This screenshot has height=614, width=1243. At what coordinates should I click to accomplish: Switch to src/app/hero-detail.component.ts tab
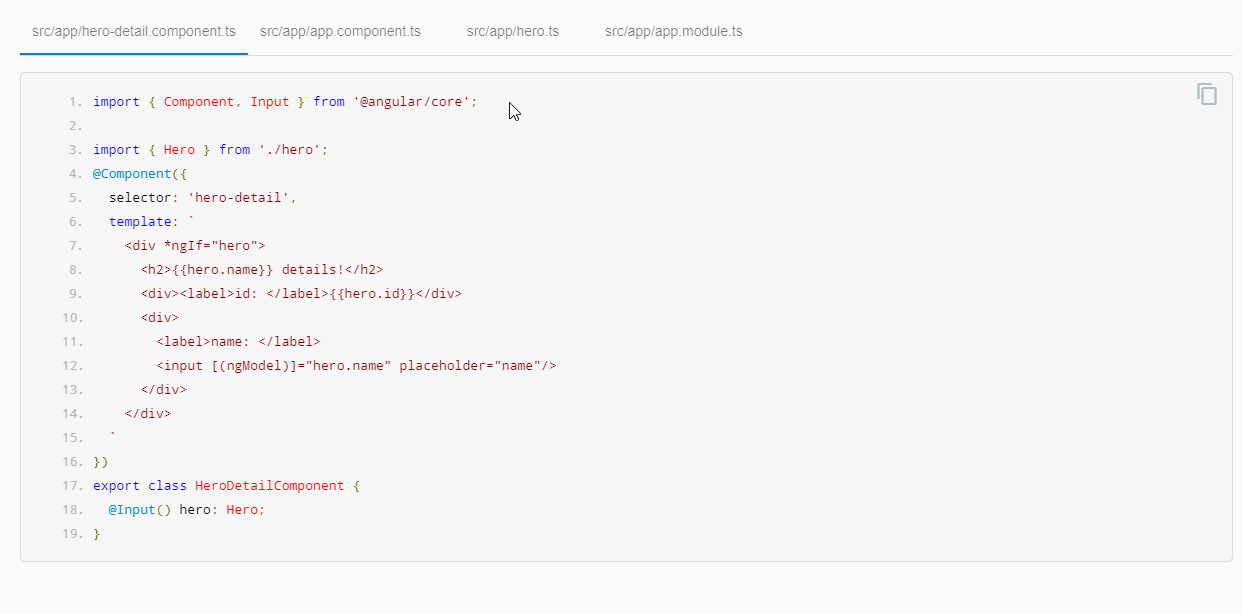(134, 31)
